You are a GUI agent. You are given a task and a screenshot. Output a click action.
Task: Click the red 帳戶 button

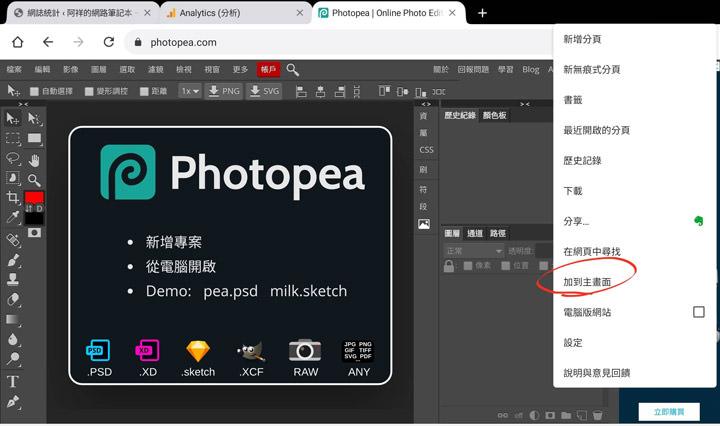[269, 69]
